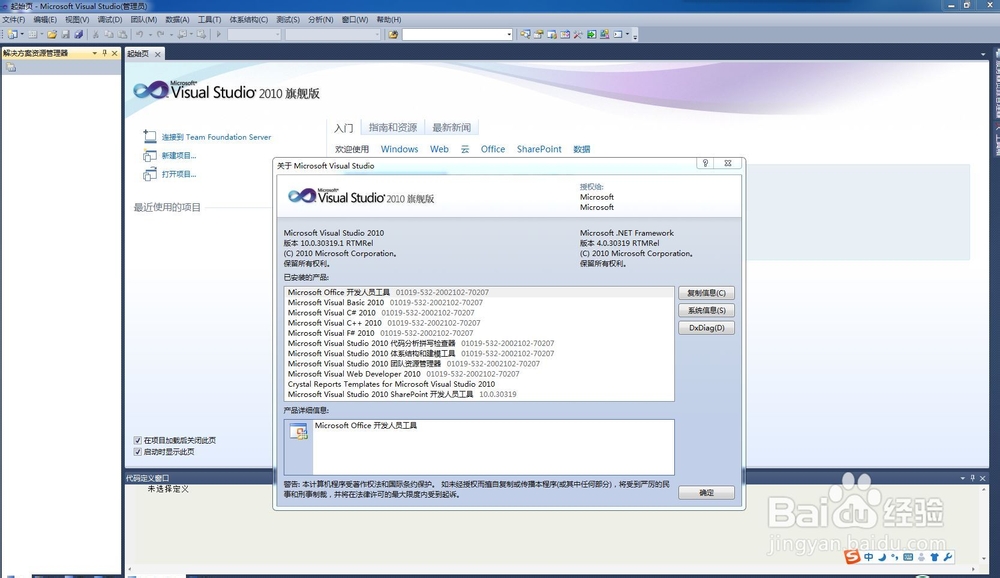
Task: Toggle 'close page after project load' checkbox
Action: point(137,440)
